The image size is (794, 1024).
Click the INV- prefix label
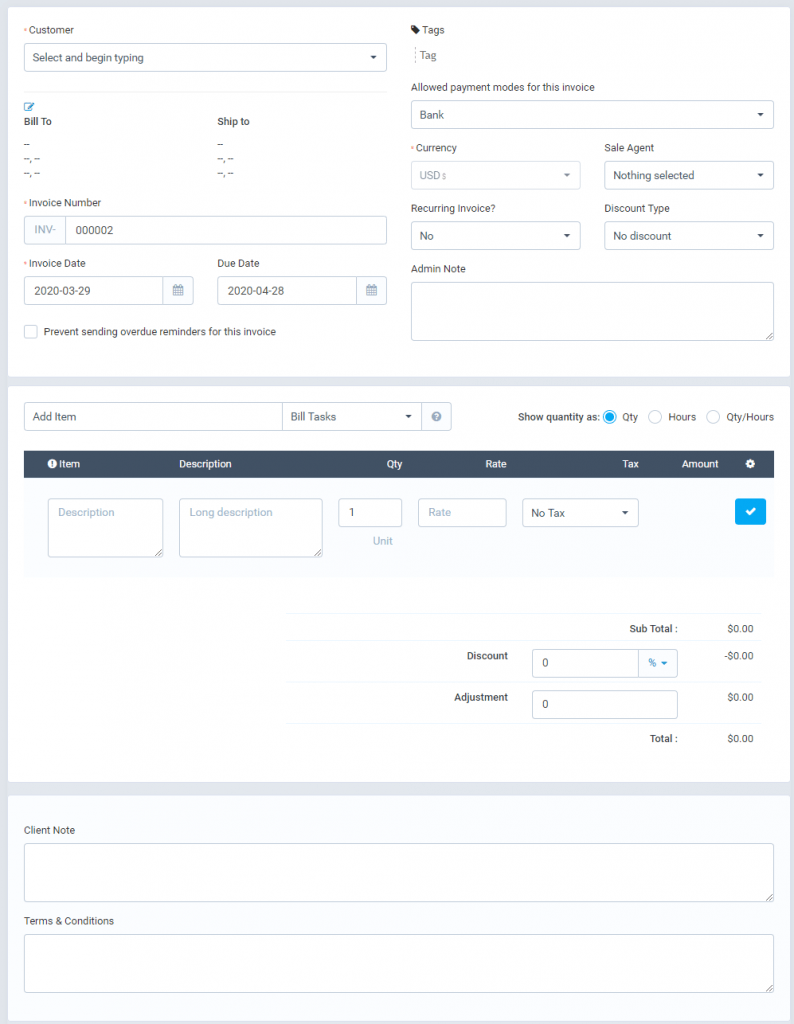[x=45, y=230]
